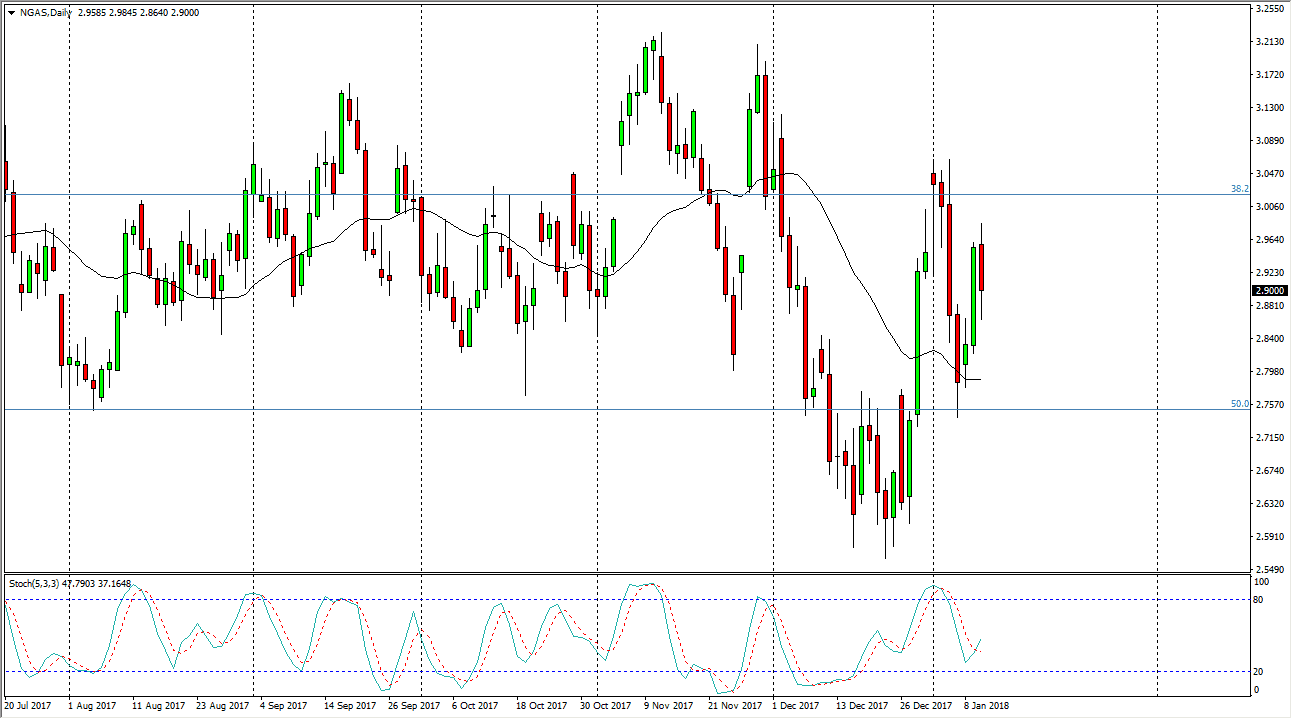The width and height of the screenshot is (1292, 719).
Task: Click the 100 value on stochastic scale
Action: [1260, 582]
